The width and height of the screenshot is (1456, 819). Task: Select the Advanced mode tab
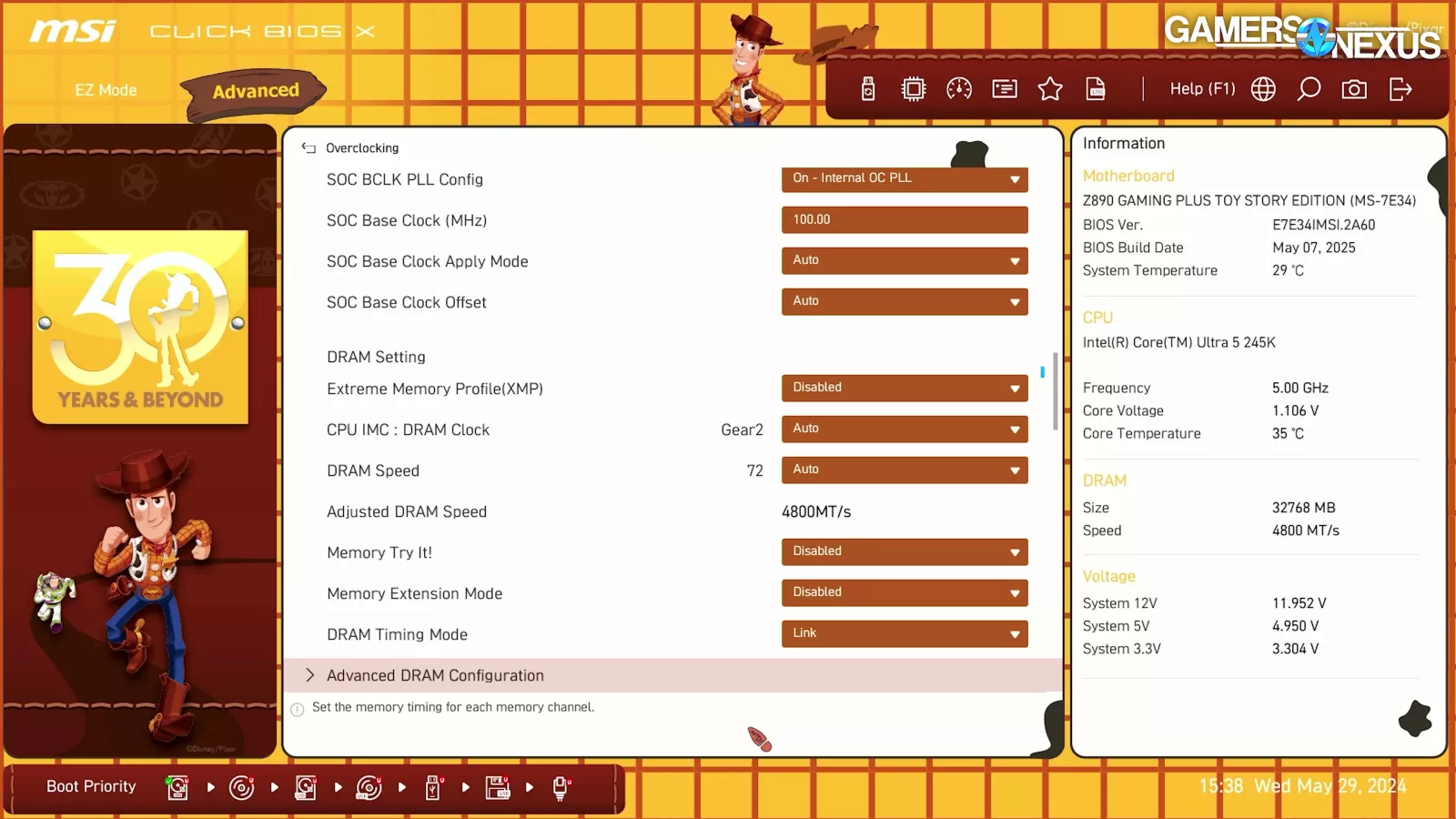255,91
